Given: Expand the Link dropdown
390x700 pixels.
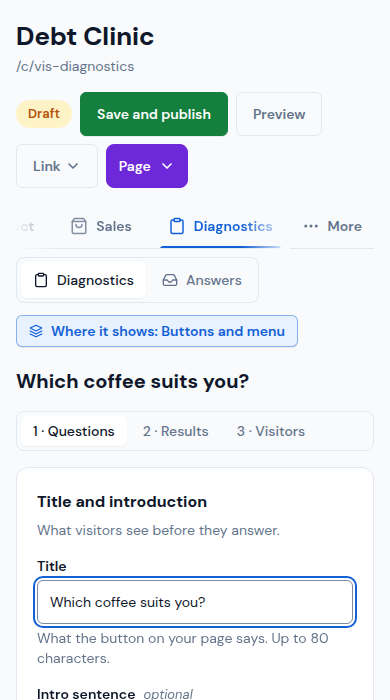Looking at the screenshot, I should tap(57, 166).
